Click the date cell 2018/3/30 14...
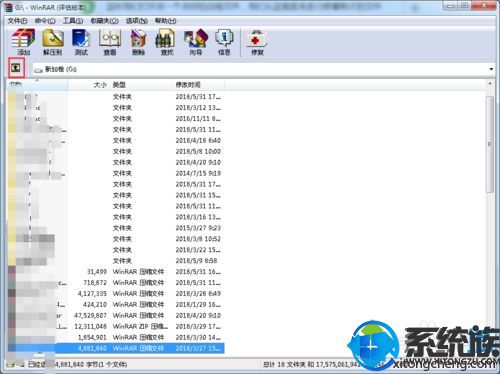This screenshot has height=374, width=500. [x=198, y=337]
